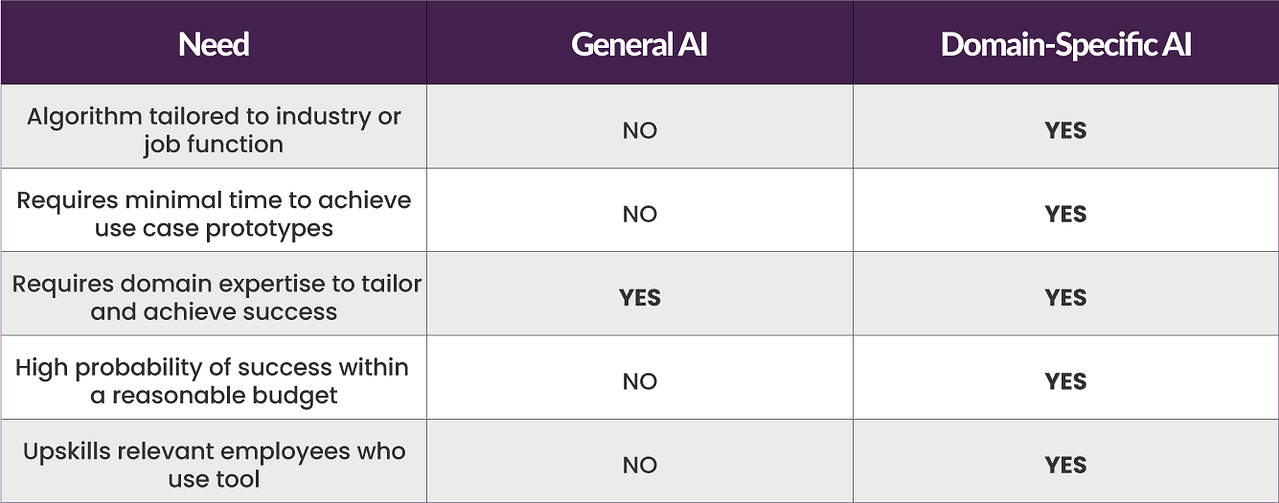Click Domain-Specific 'YES' for domain expertise row
1279x503 pixels.
tap(1066, 298)
